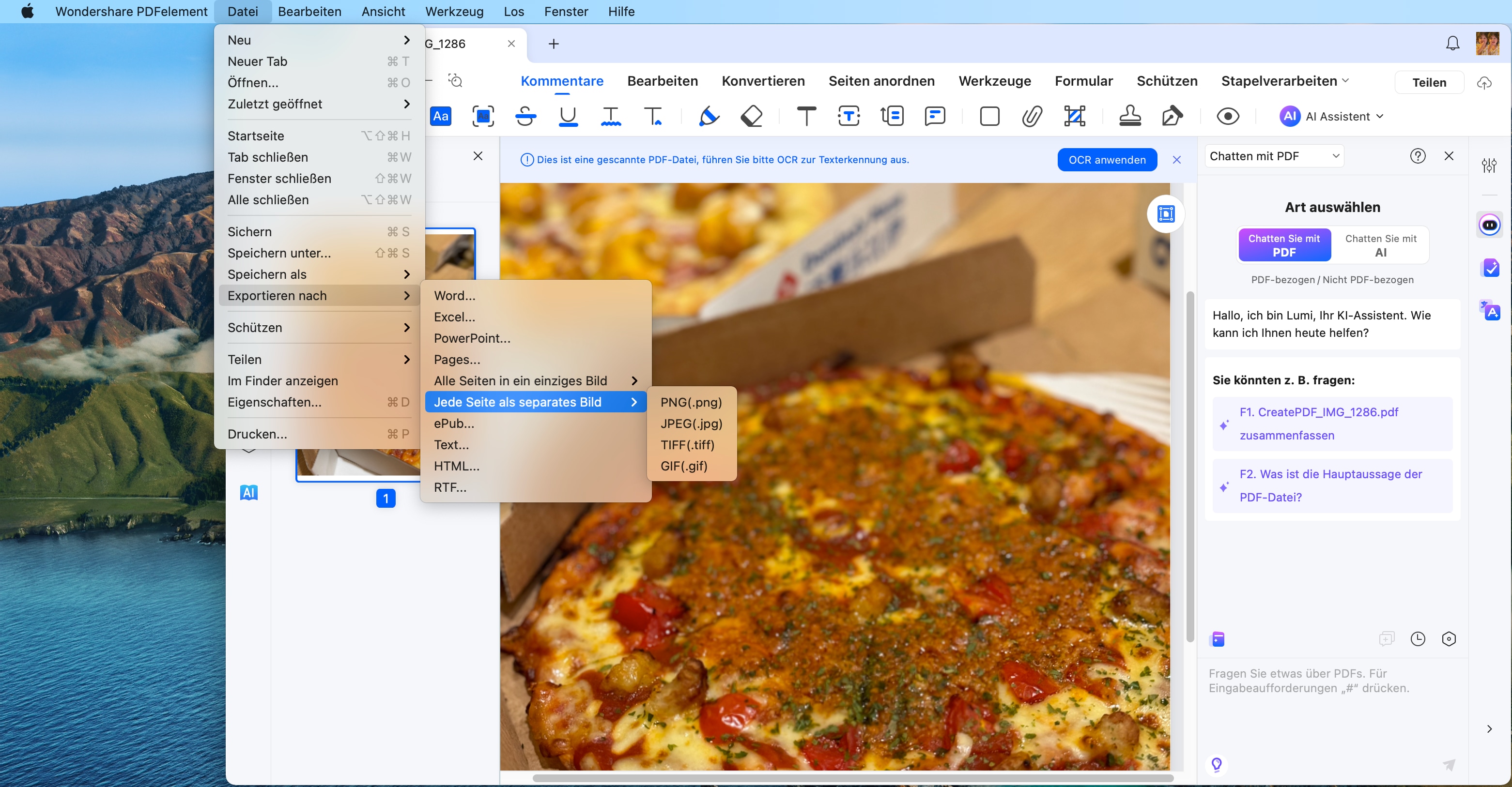Expand the Teilen submenu in Datei menu
The height and width of the screenshot is (787, 1512).
(x=319, y=359)
